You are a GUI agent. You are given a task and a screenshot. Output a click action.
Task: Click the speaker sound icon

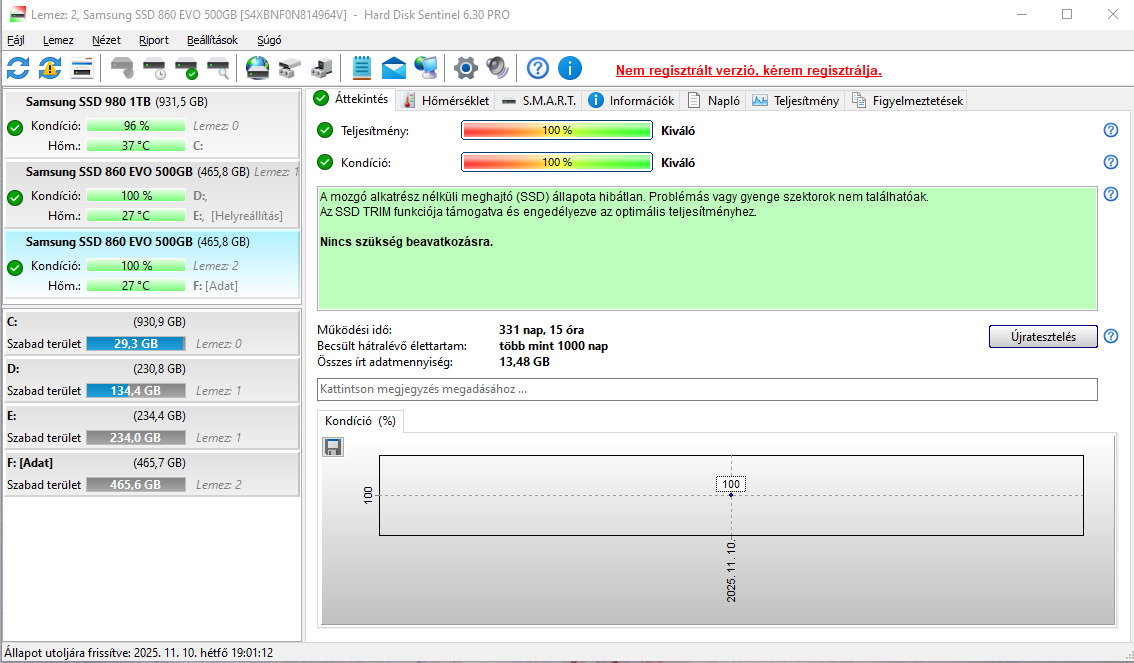[x=498, y=69]
